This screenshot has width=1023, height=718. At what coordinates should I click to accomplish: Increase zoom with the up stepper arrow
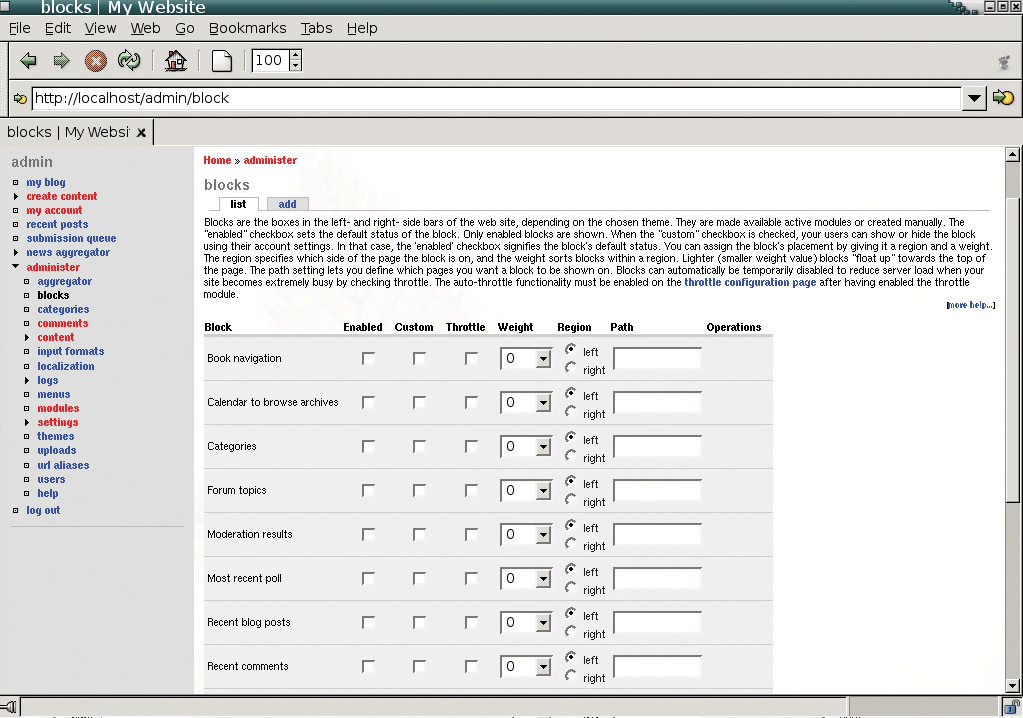point(296,55)
